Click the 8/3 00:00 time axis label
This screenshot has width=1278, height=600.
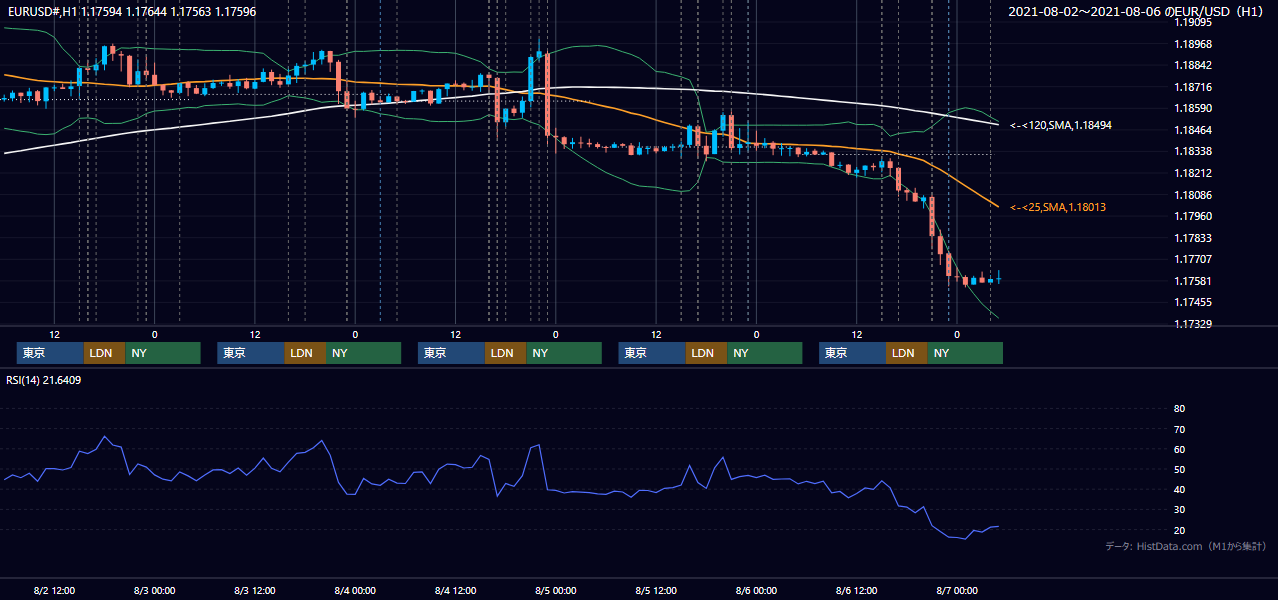(154, 590)
